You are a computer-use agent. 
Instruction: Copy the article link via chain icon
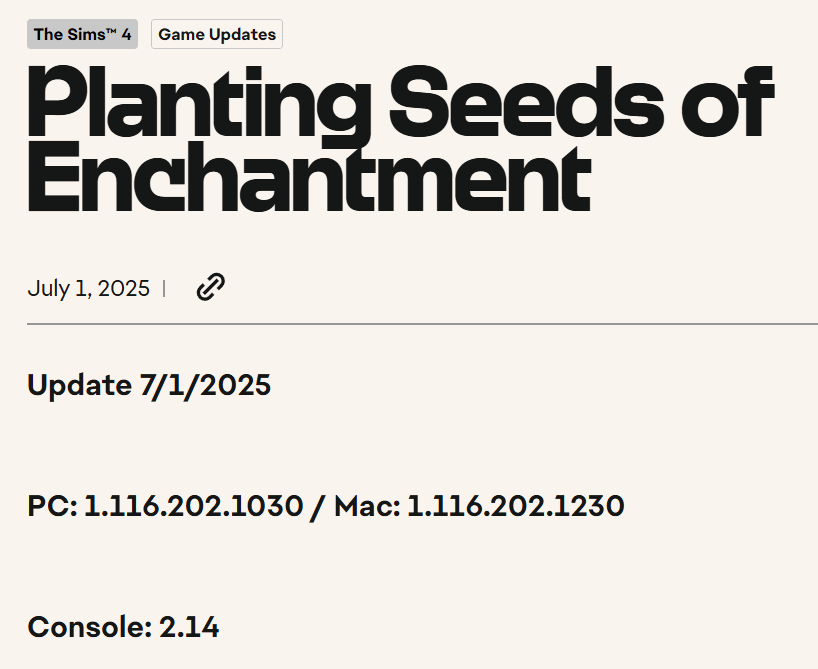(x=210, y=288)
